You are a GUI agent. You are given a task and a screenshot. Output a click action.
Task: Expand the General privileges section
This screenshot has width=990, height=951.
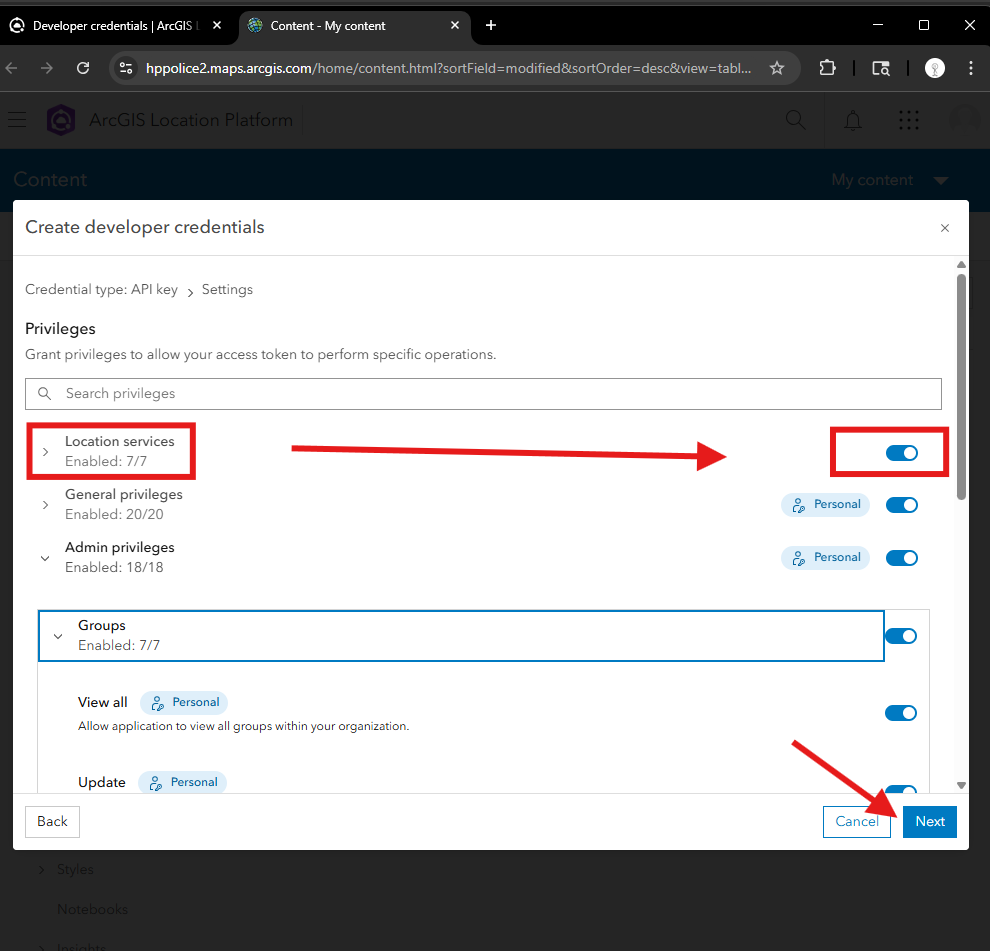click(45, 505)
